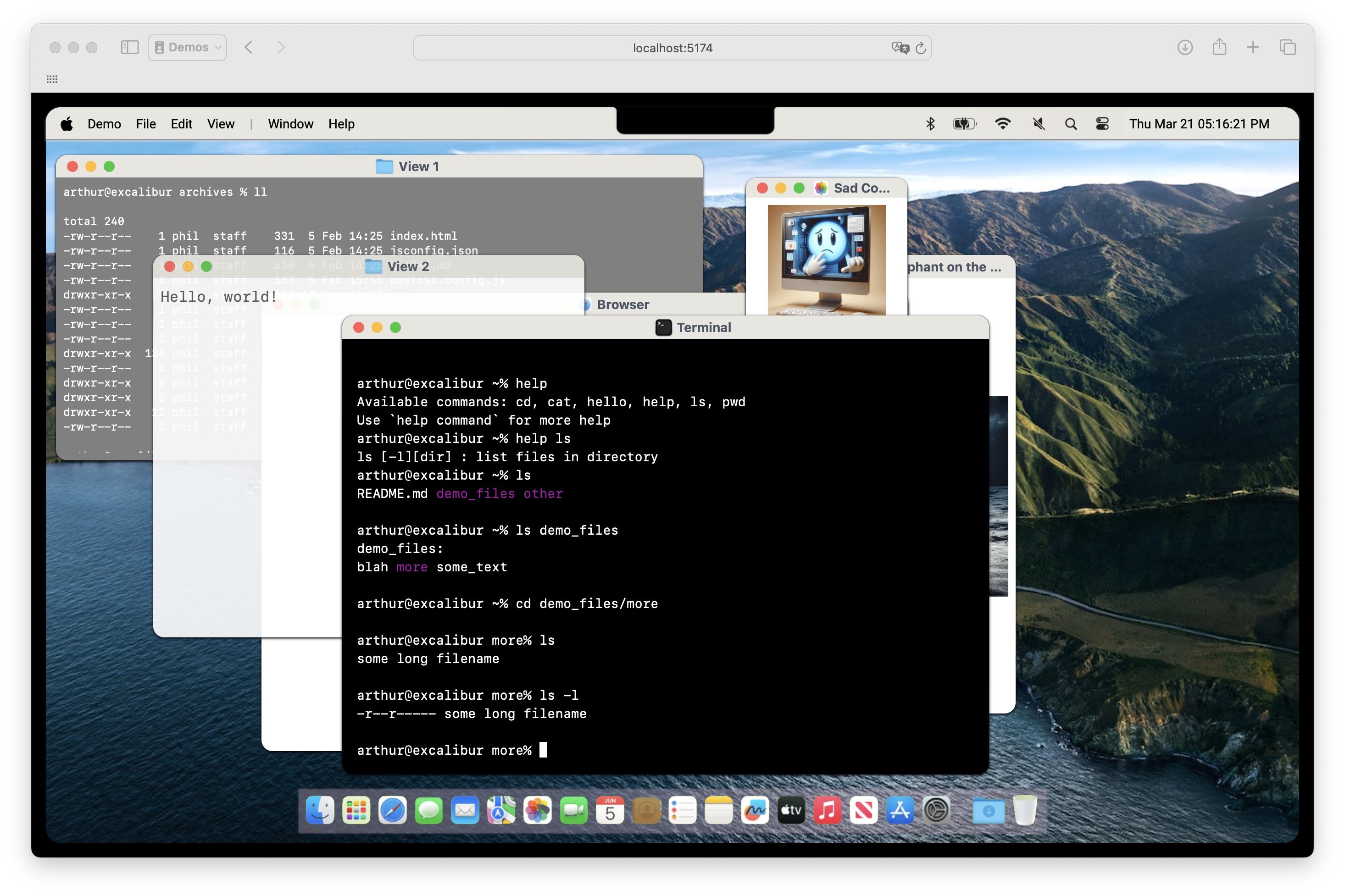Open the Control Center menu
The height and width of the screenshot is (896, 1345).
[x=1102, y=124]
